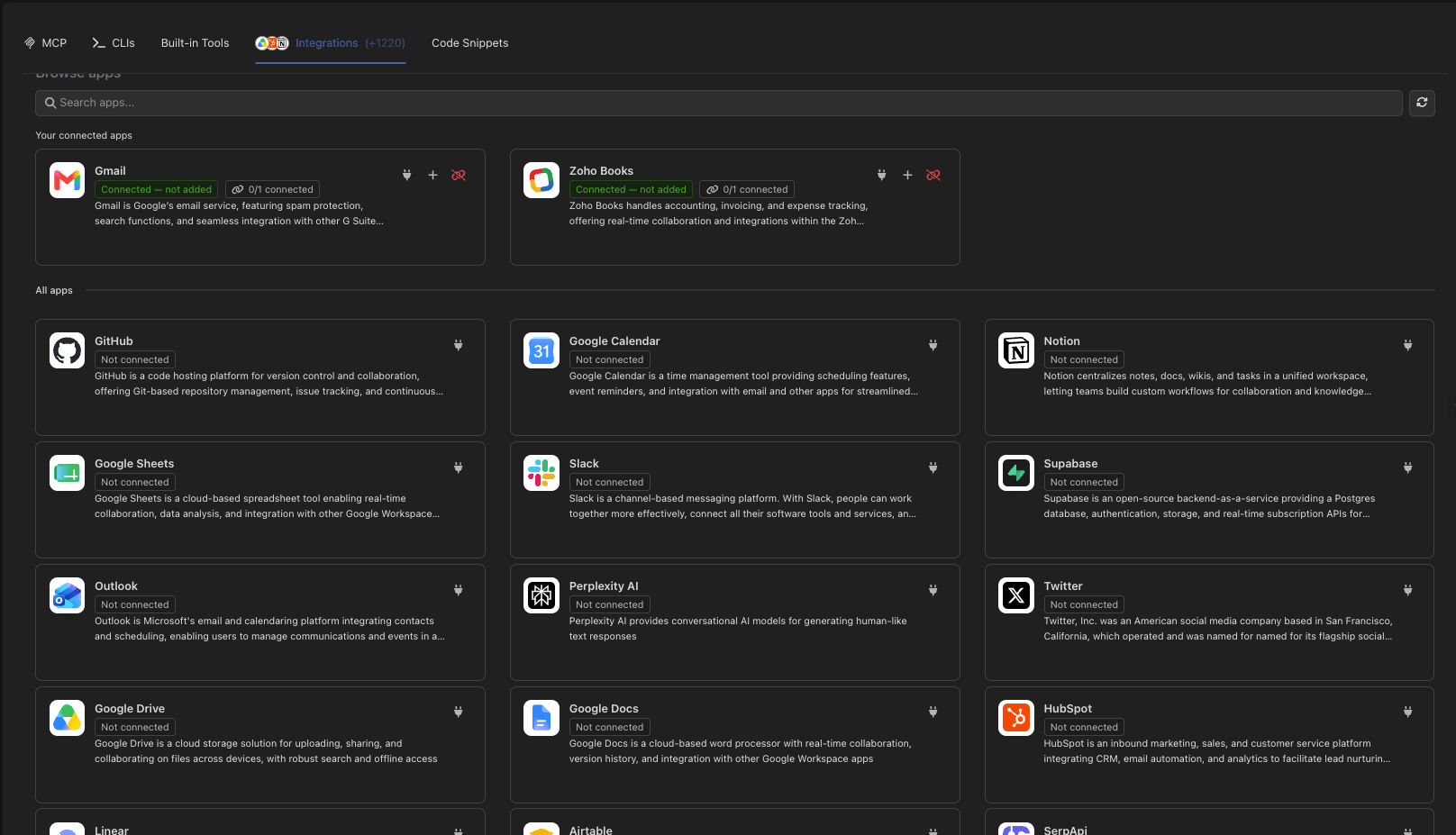Click the Google Docs logo
This screenshot has width=1456, height=835.
point(541,718)
